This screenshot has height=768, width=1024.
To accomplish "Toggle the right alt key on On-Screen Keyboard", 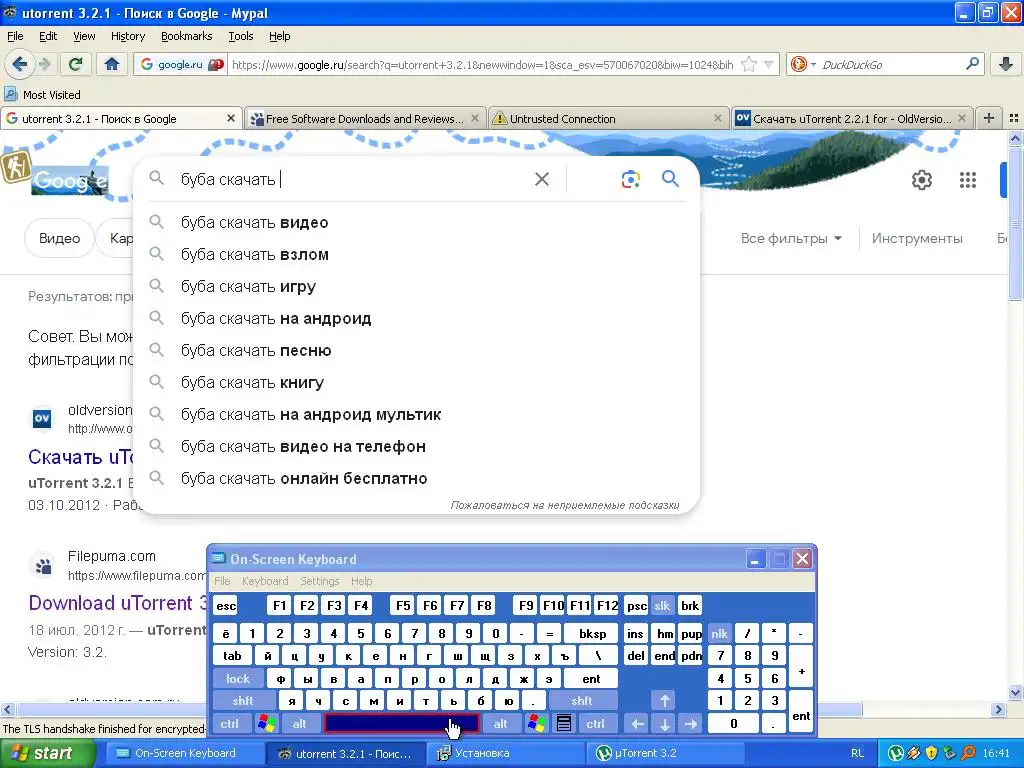I will tap(500, 724).
